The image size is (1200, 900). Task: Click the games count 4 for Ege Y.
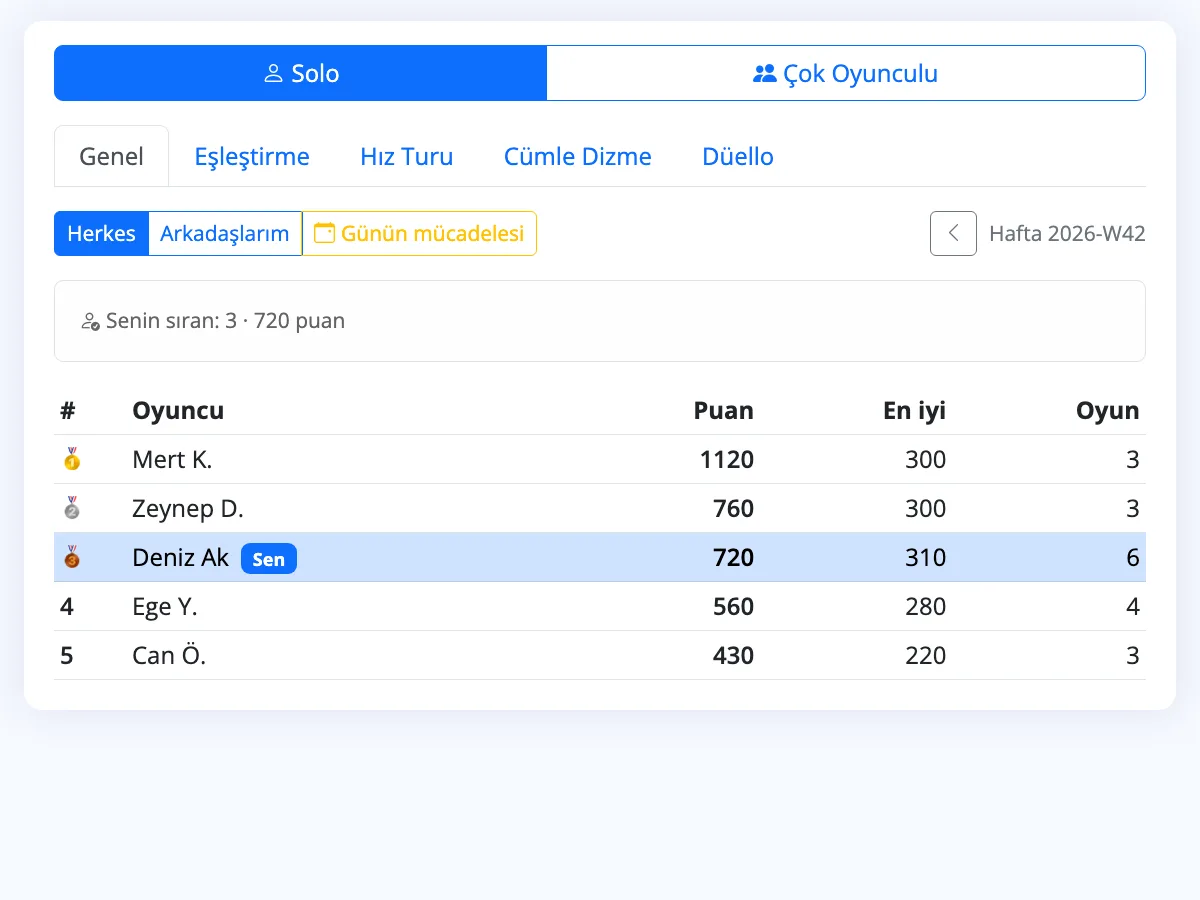tap(1133, 606)
